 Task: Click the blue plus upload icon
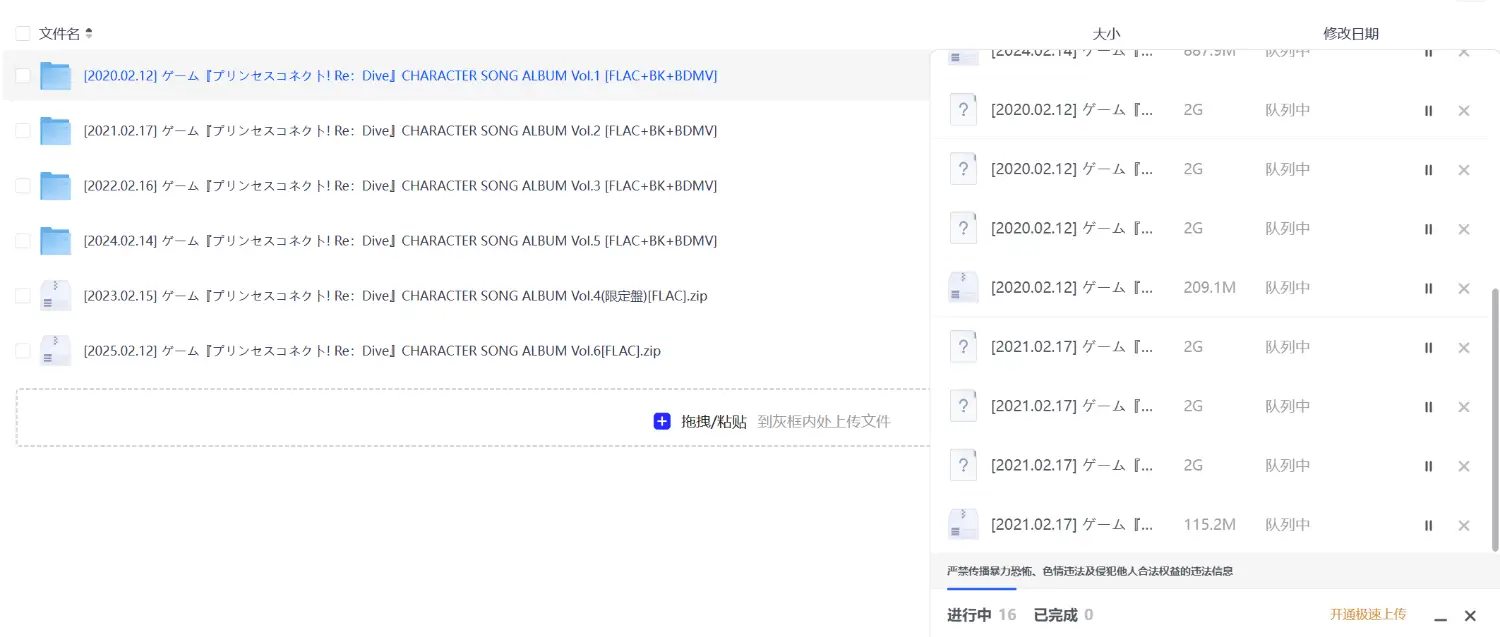[x=662, y=421]
